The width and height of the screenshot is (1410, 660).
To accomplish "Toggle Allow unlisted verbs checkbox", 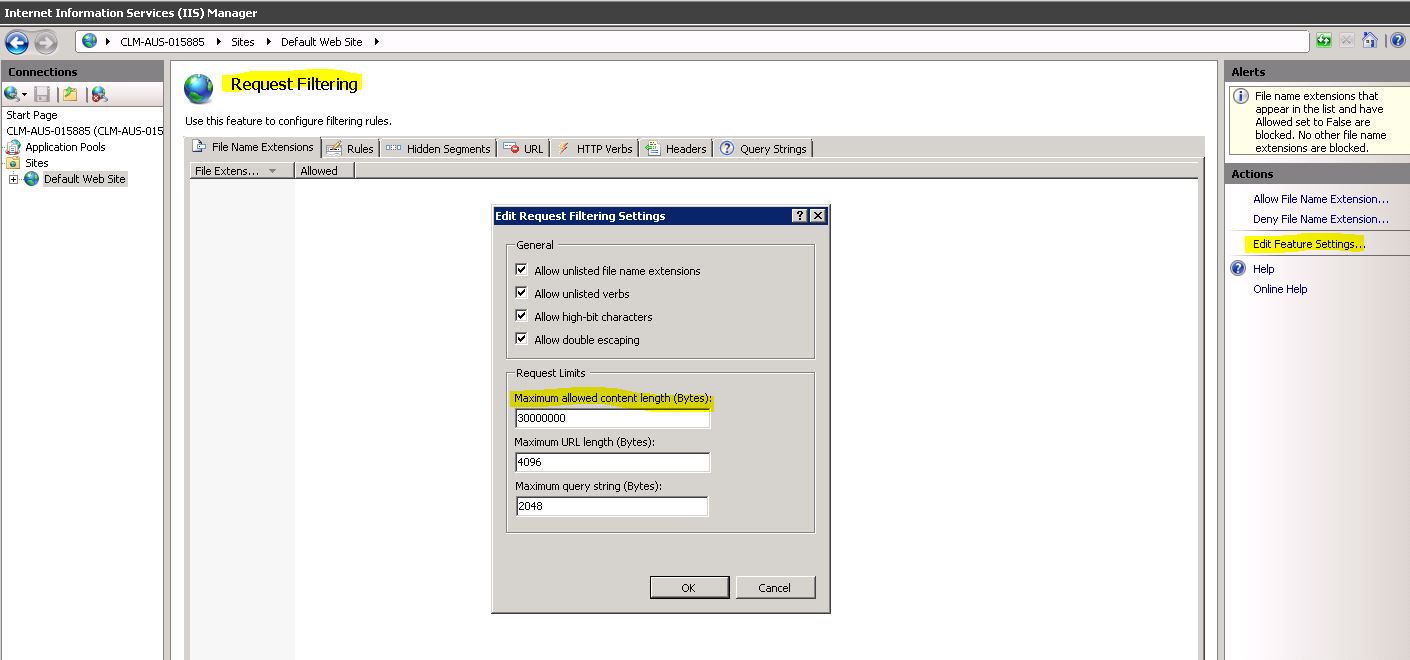I will 521,293.
